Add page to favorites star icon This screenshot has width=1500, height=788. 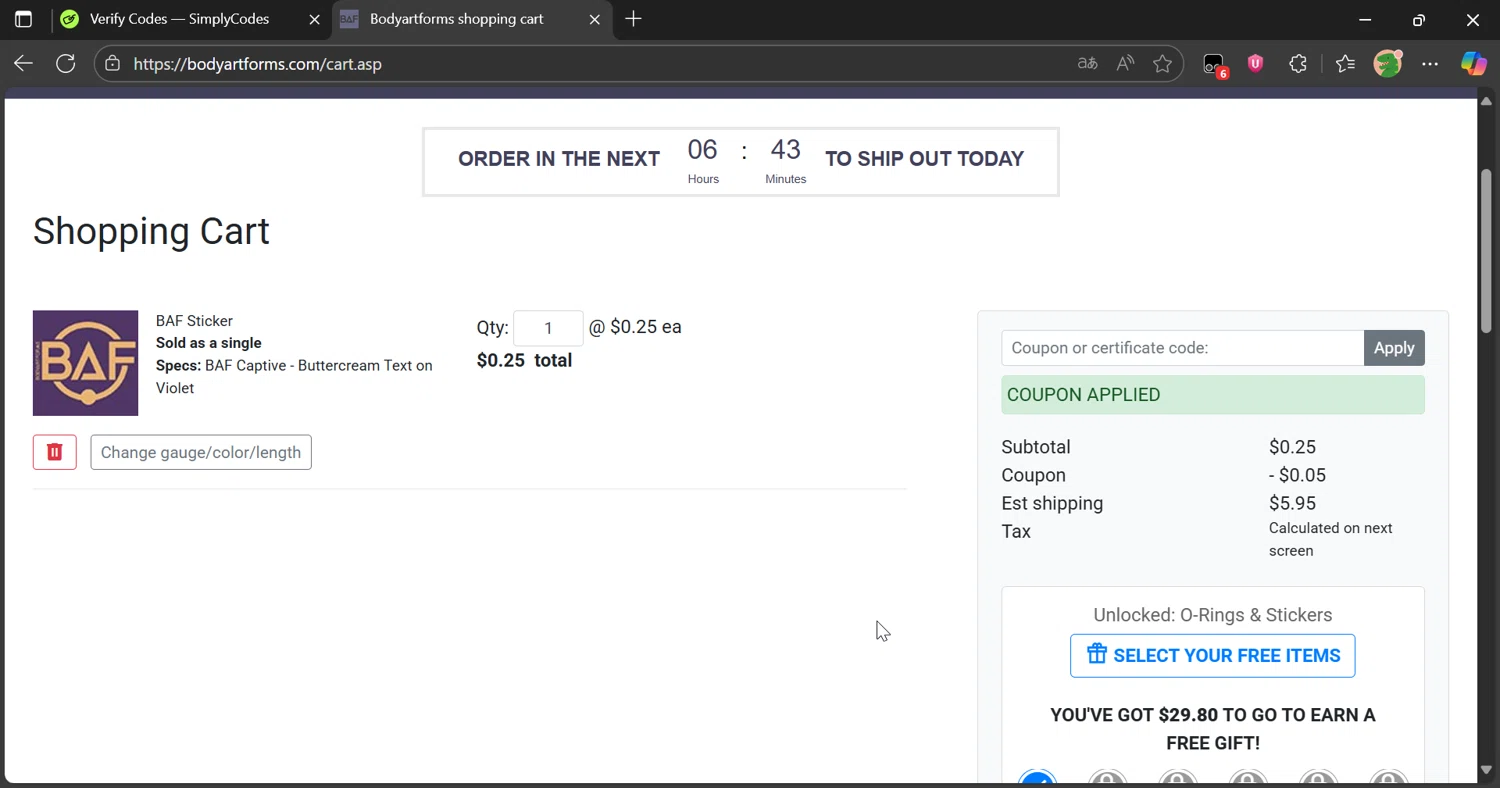click(1162, 64)
